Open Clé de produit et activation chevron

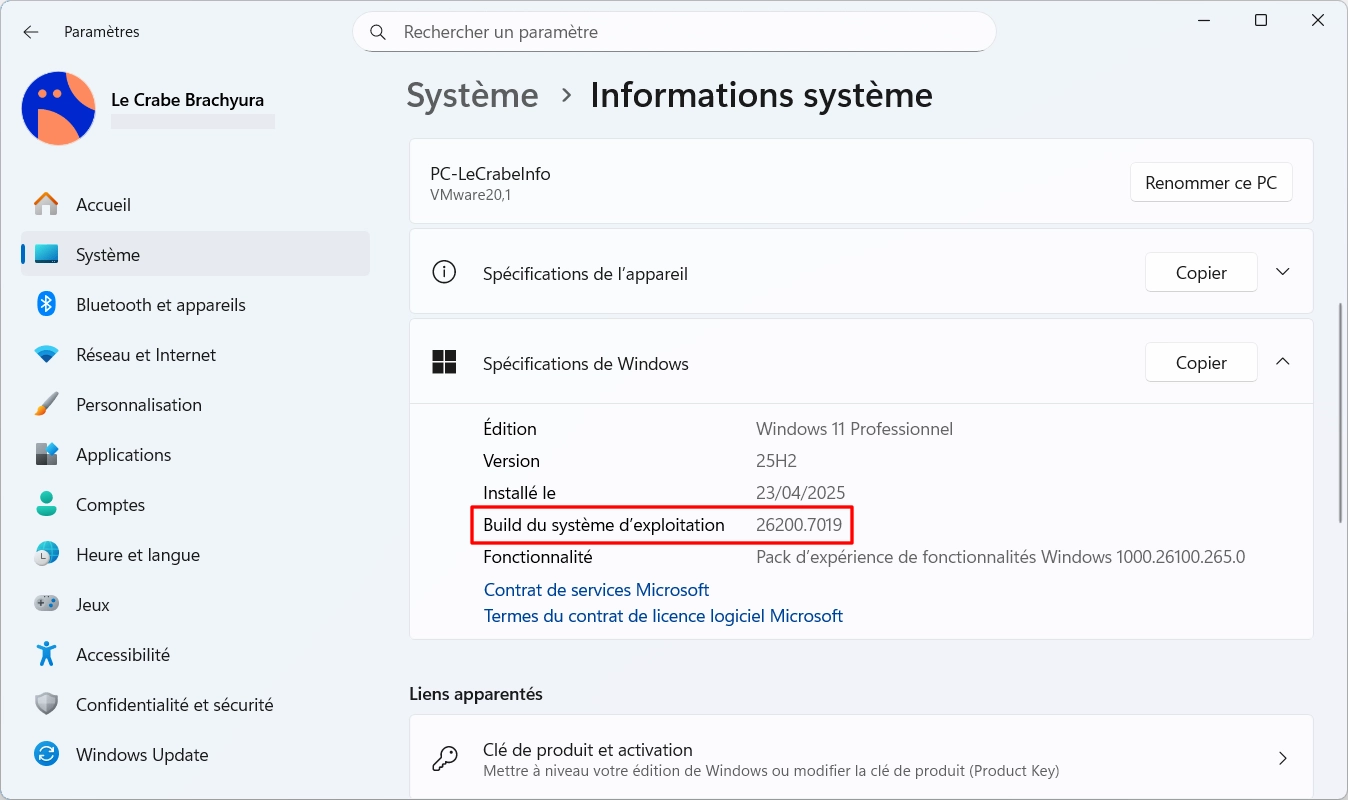coord(1283,759)
